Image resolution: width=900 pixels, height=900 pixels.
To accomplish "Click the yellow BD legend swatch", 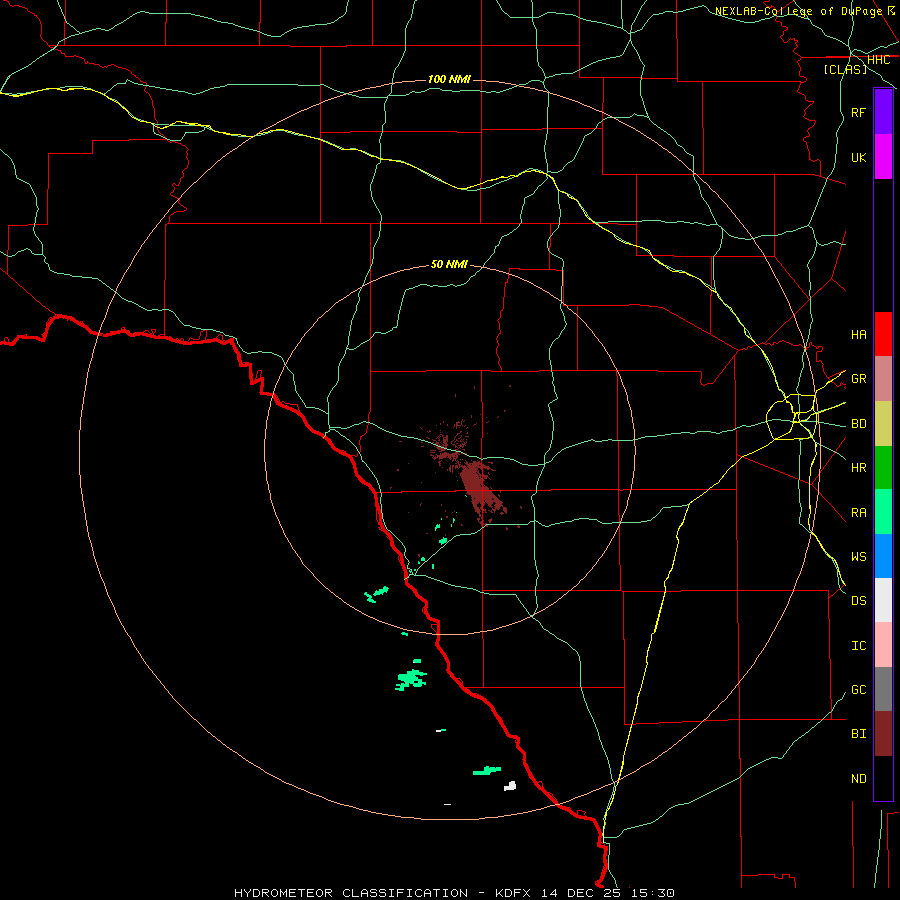I will [883, 424].
